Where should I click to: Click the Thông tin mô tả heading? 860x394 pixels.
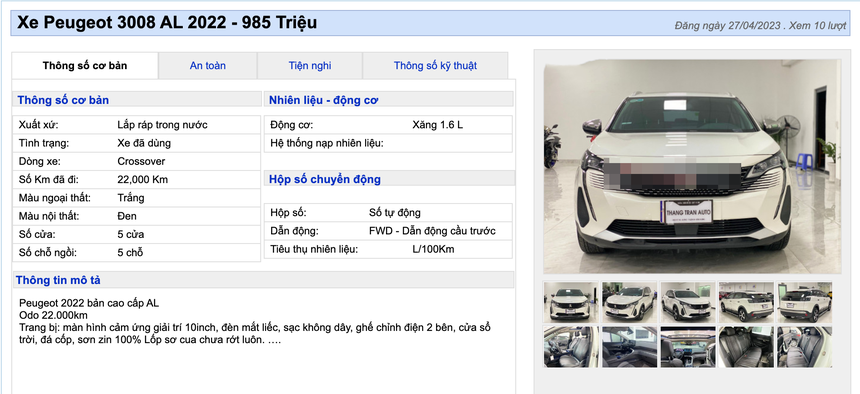[58, 280]
